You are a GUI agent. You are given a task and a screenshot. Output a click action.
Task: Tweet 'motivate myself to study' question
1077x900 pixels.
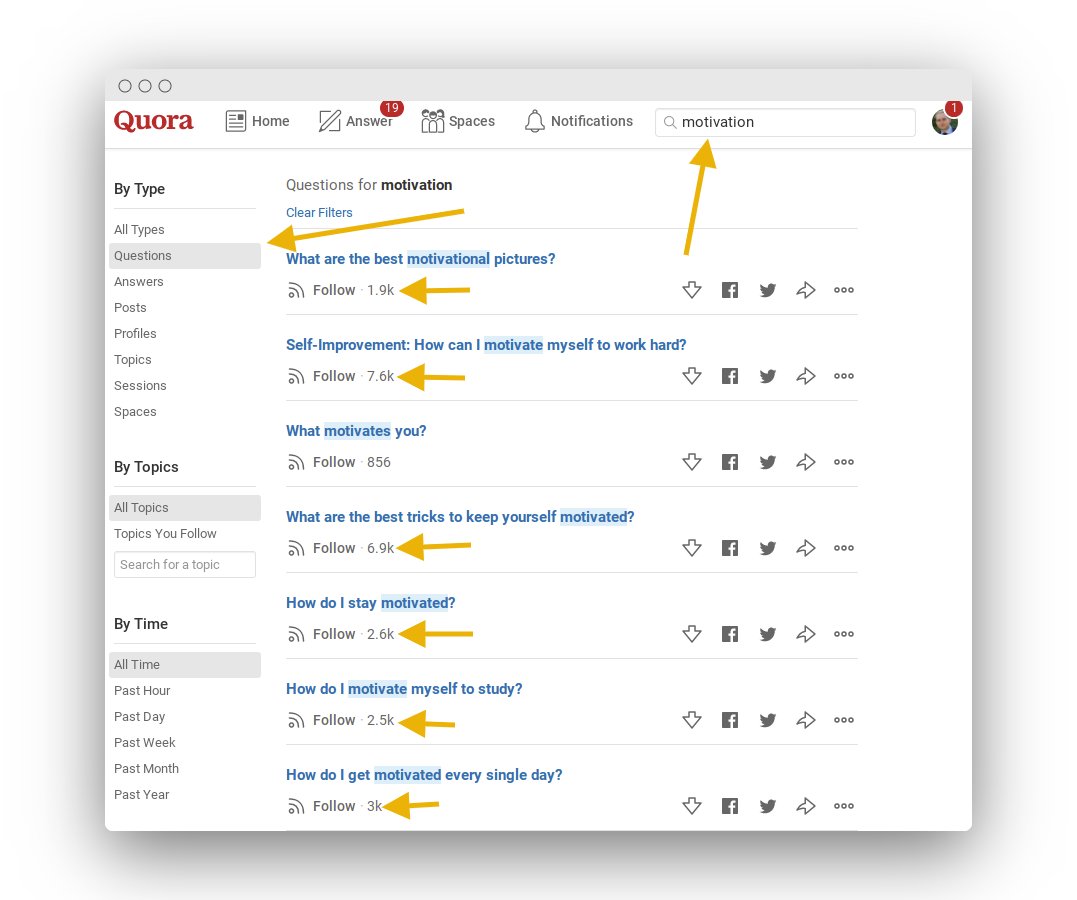pyautogui.click(x=768, y=720)
